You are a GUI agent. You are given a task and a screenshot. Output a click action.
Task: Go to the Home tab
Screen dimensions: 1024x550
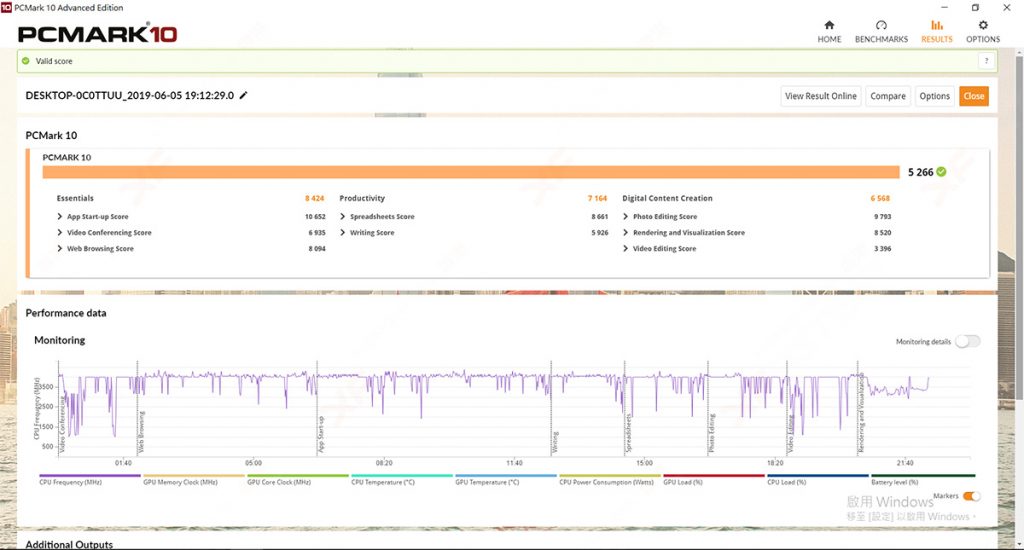click(829, 31)
